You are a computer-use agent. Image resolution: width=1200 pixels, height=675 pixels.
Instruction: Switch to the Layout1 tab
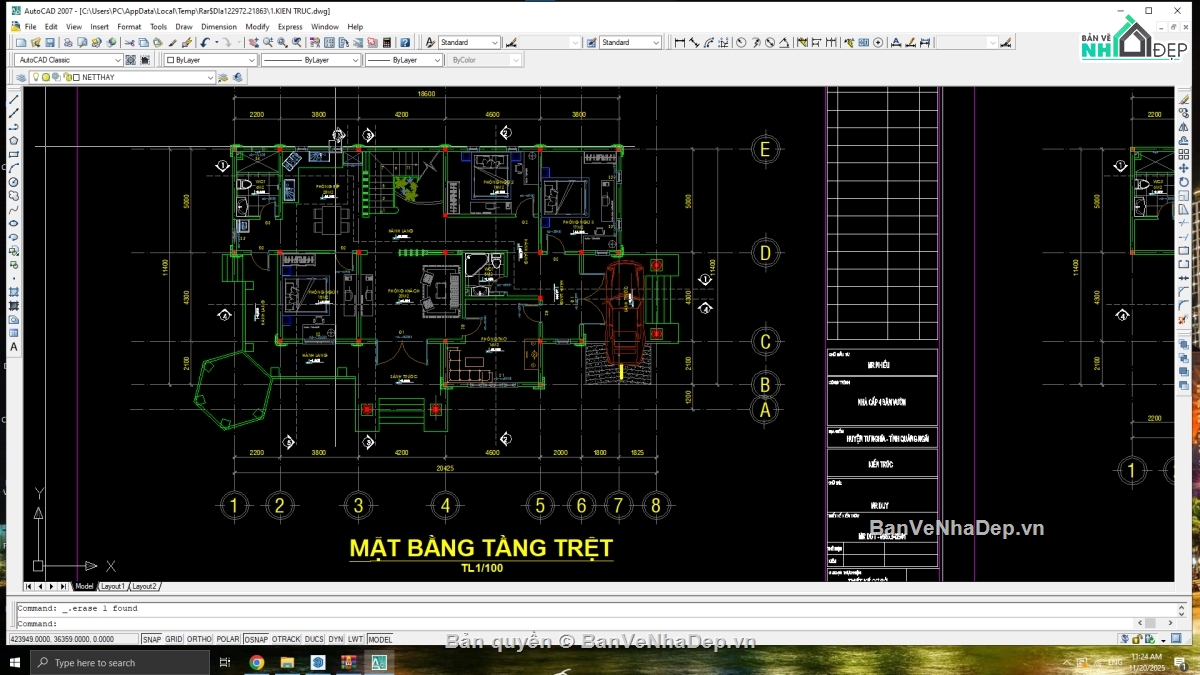point(113,586)
